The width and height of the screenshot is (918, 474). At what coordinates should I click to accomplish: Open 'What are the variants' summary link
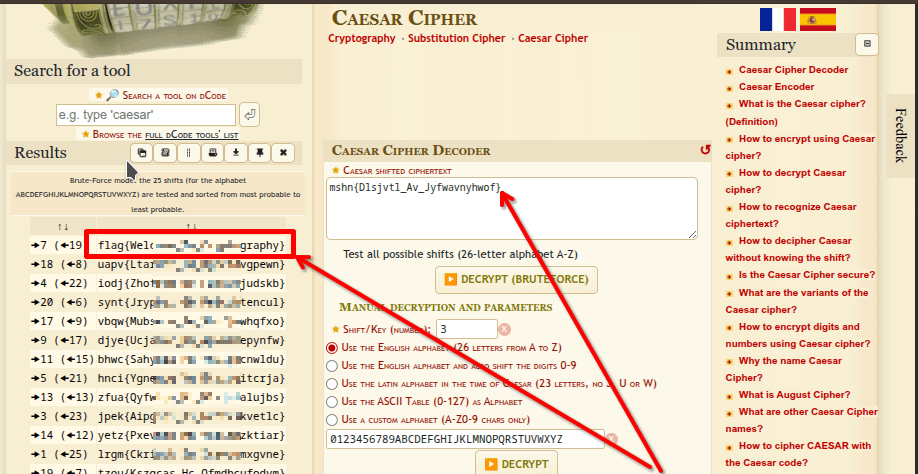797,301
